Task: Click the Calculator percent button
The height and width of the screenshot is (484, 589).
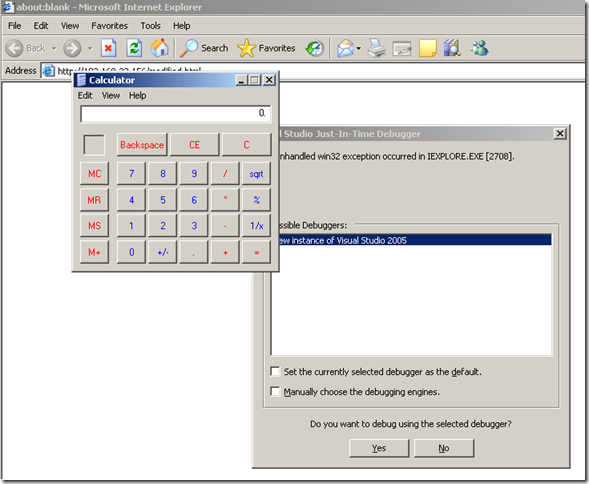Action: pyautogui.click(x=257, y=200)
